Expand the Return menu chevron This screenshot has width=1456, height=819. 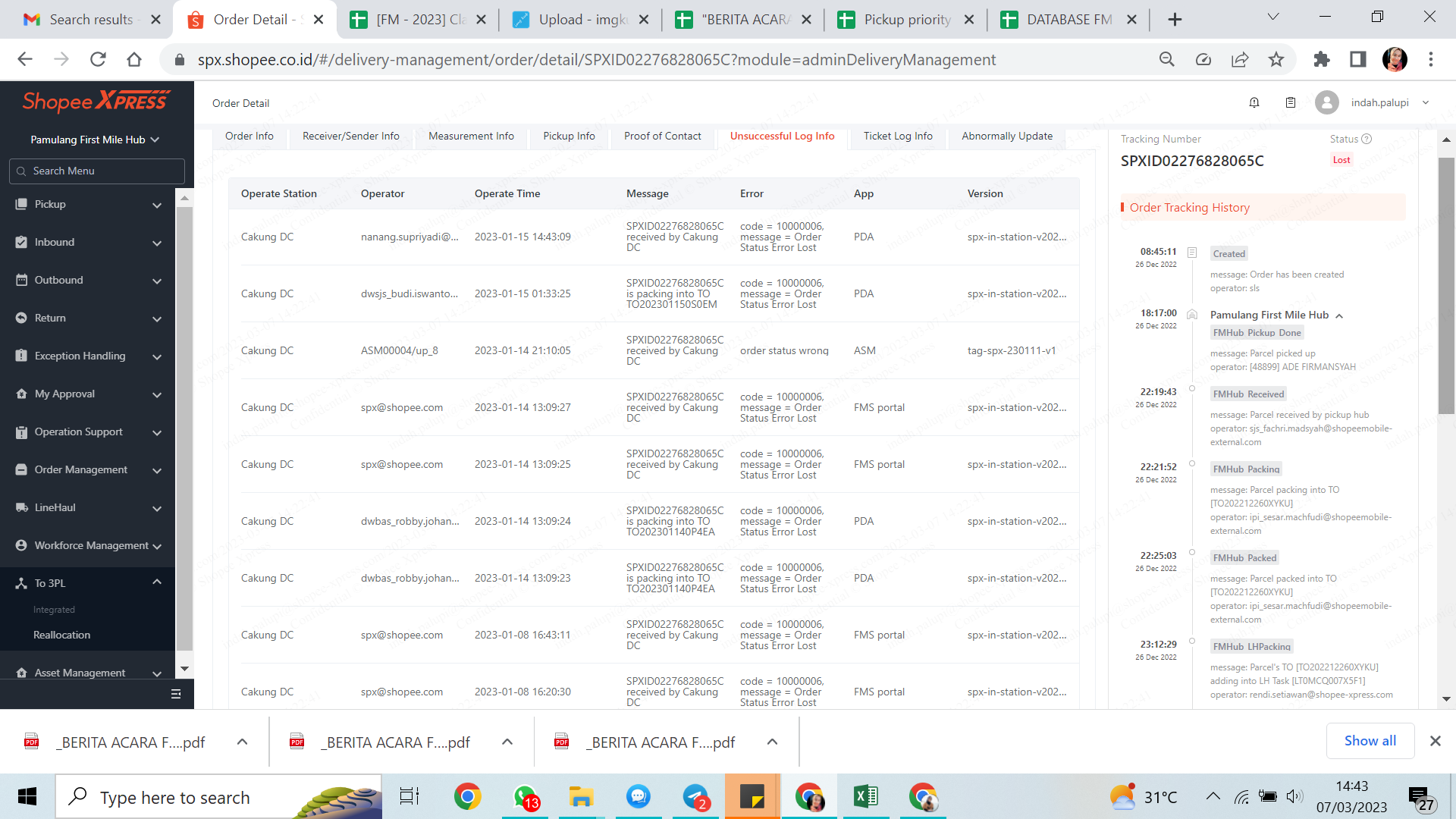157,318
